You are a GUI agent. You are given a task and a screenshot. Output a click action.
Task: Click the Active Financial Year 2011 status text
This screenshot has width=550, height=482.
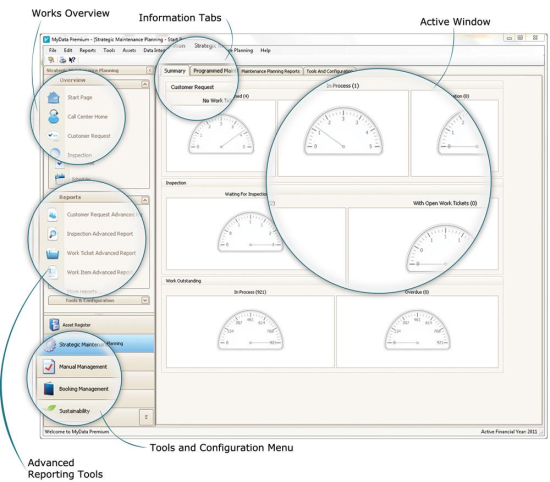click(x=509, y=431)
